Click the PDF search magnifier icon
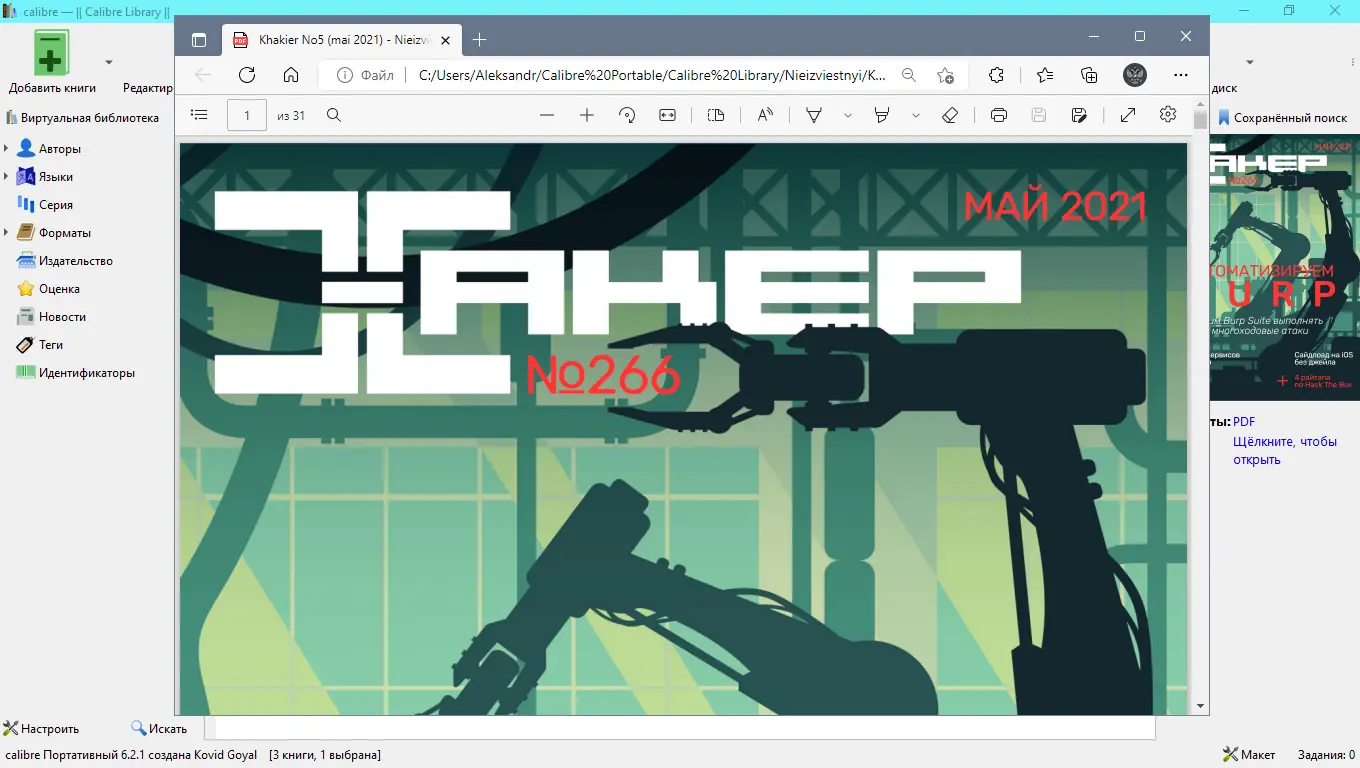Screen dimensions: 1360x768 pyautogui.click(x=334, y=115)
